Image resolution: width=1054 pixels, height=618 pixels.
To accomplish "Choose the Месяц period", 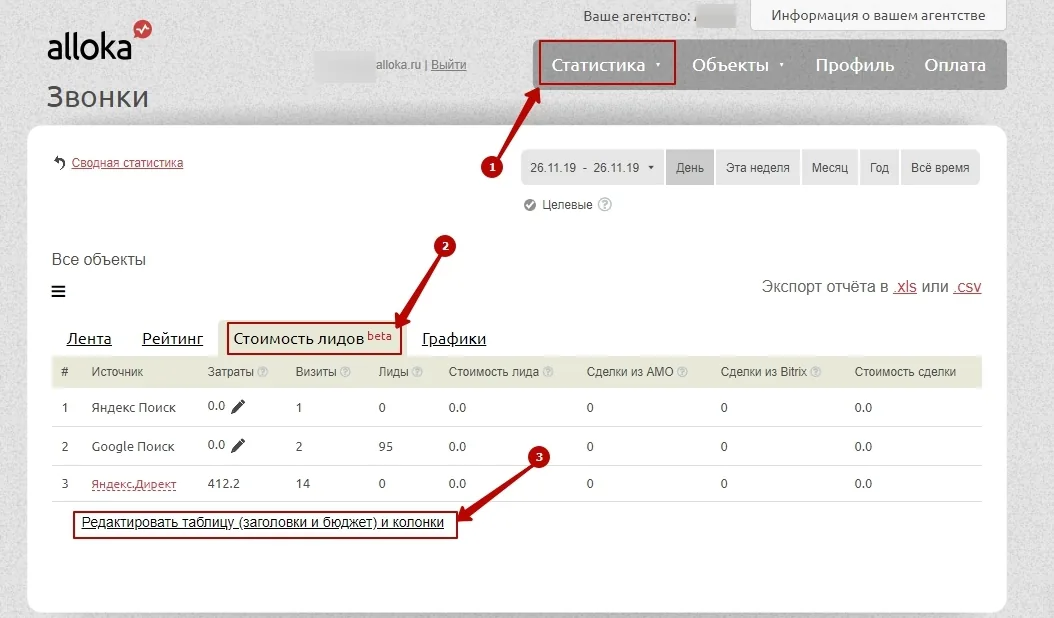I will click(829, 167).
